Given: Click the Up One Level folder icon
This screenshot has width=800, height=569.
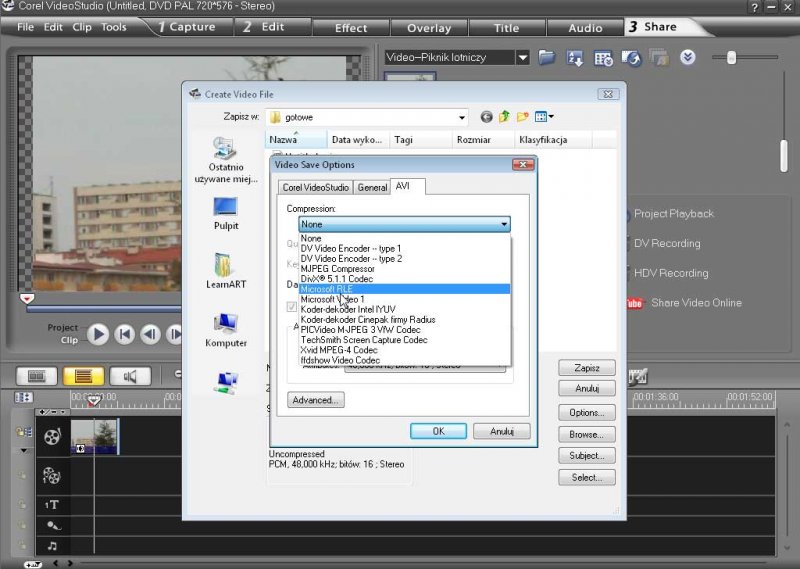Looking at the screenshot, I should coord(505,117).
